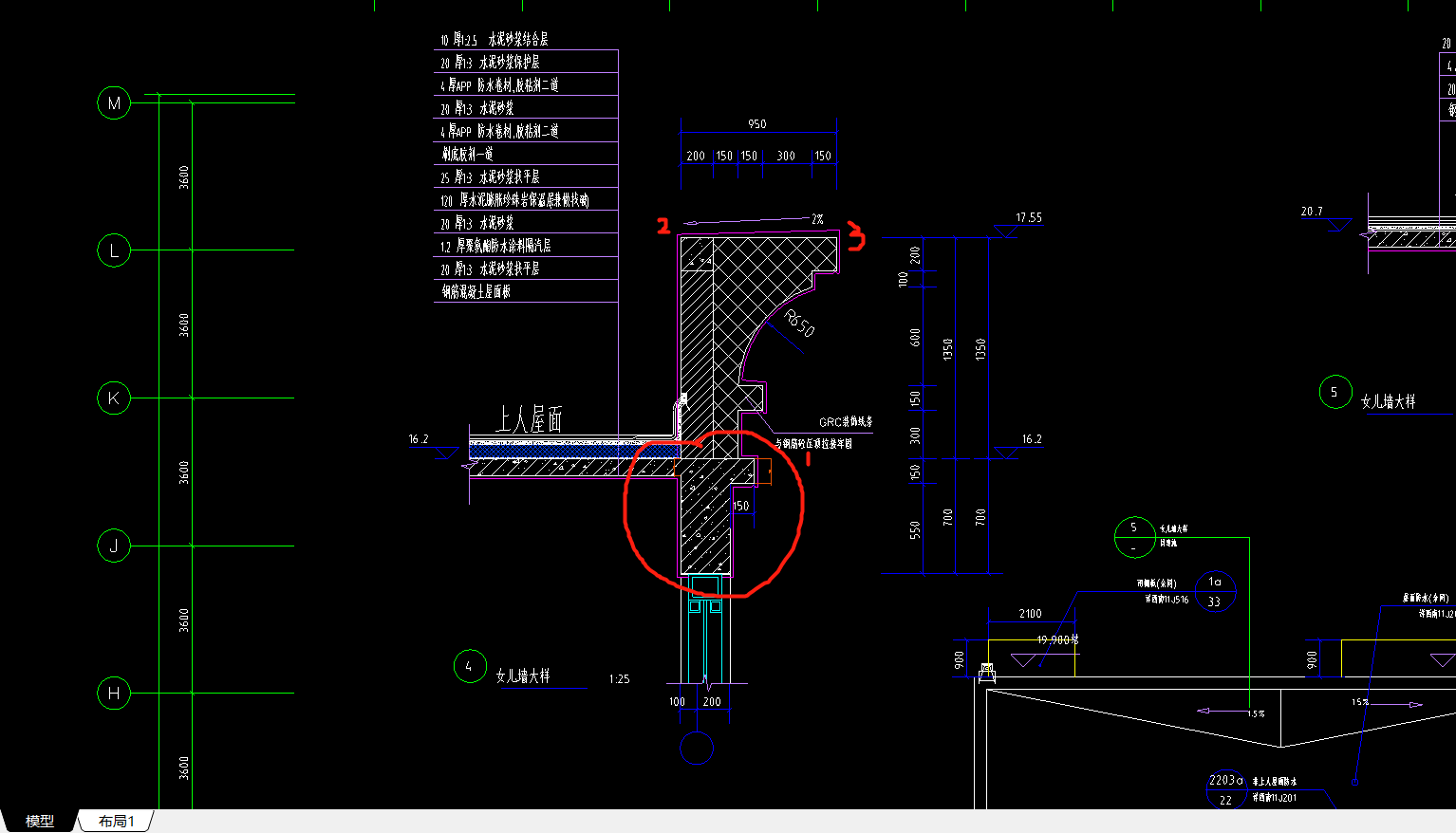The image size is (1456, 833).
Task: Open the 布局1 layout tab
Action: pyautogui.click(x=116, y=821)
